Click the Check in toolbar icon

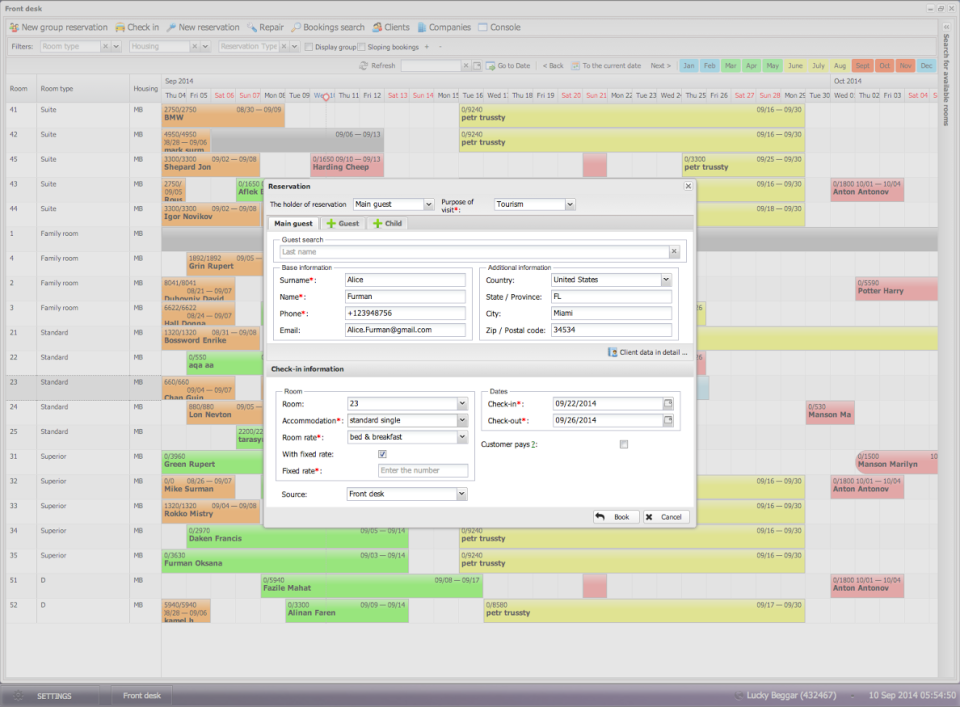pos(120,28)
